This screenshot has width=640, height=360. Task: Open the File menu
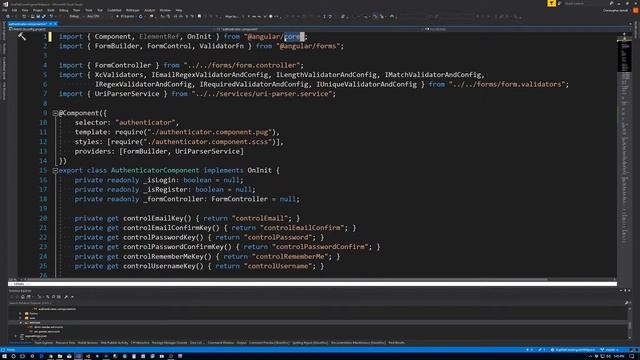click(x=4, y=10)
